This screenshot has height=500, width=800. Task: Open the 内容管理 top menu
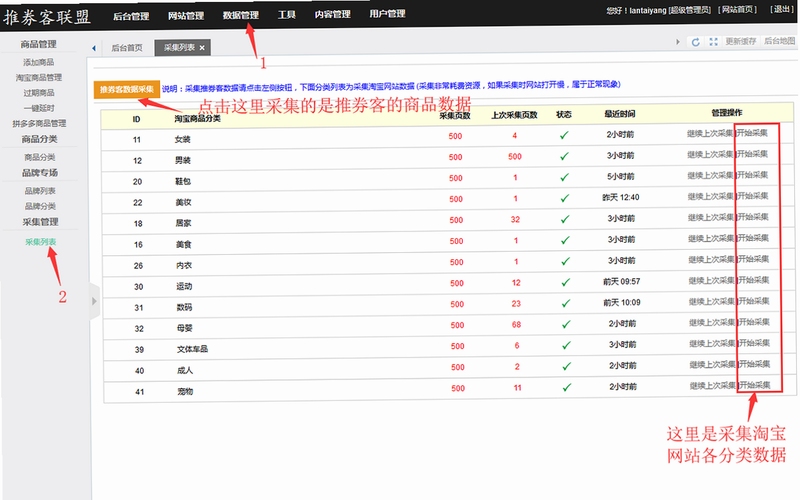point(333,14)
